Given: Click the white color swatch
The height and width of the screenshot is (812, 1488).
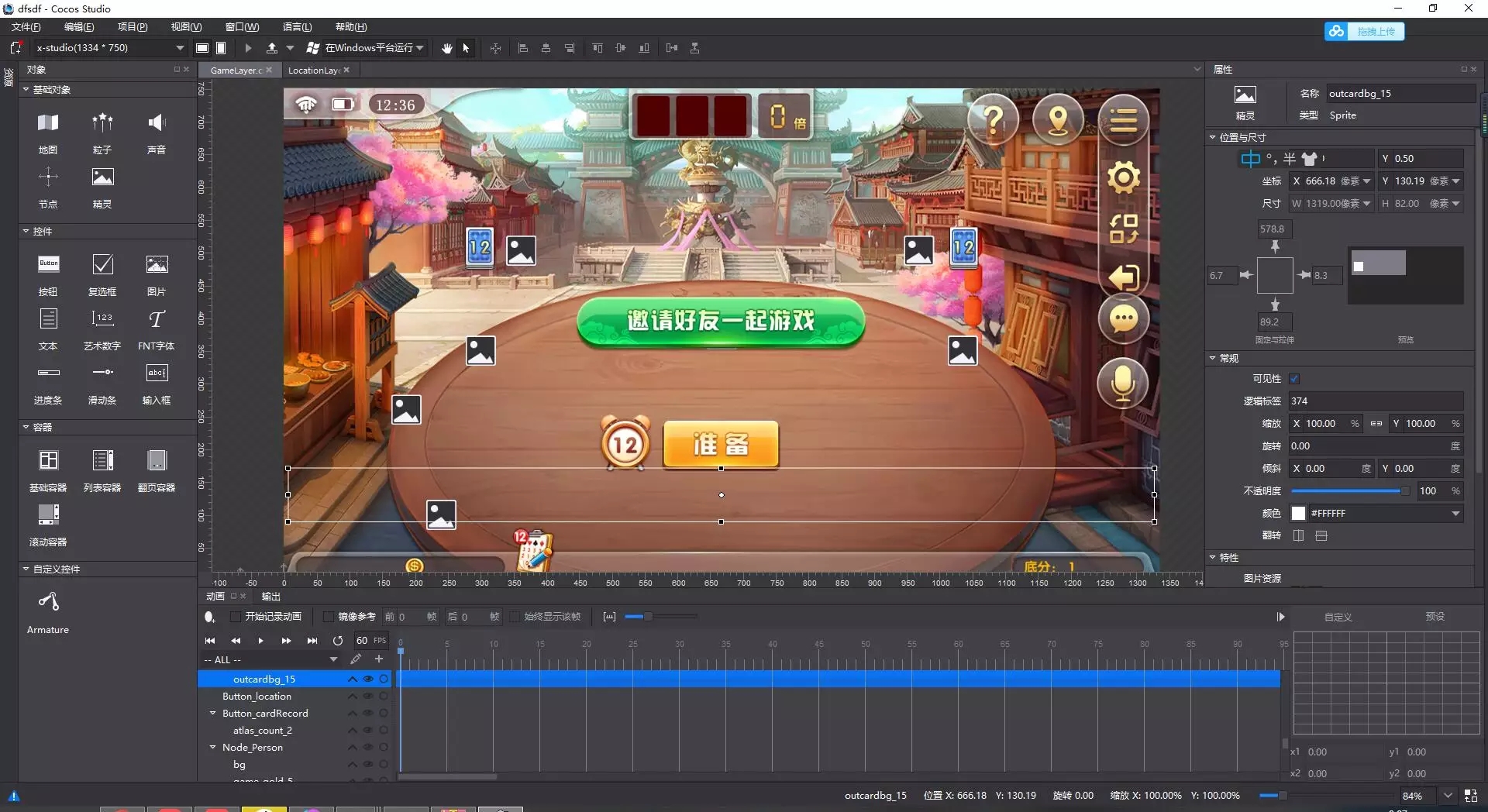Looking at the screenshot, I should coord(1298,513).
